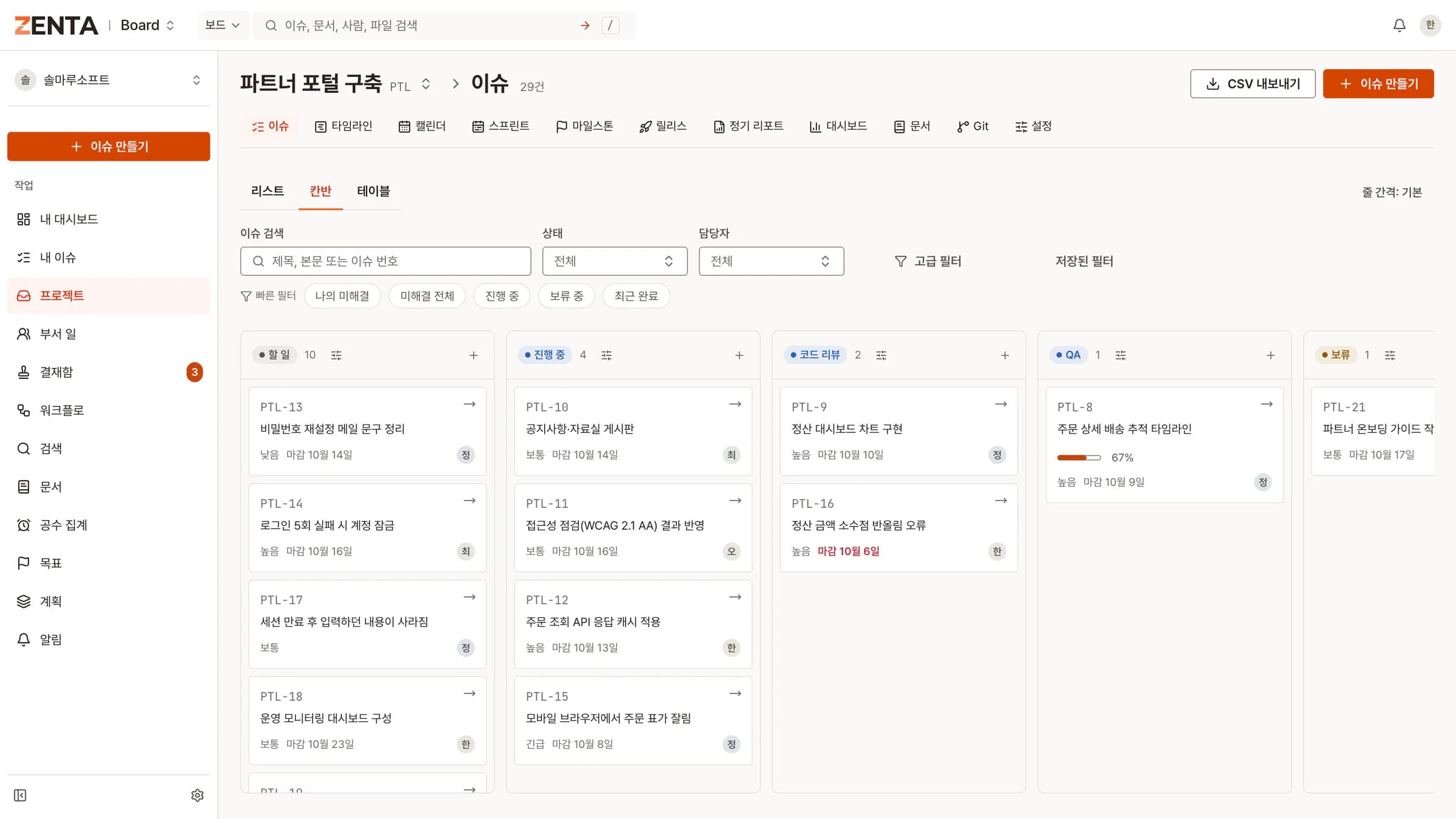
Task: Add card to 코드 리뷰 column
Action: [x=1005, y=355]
